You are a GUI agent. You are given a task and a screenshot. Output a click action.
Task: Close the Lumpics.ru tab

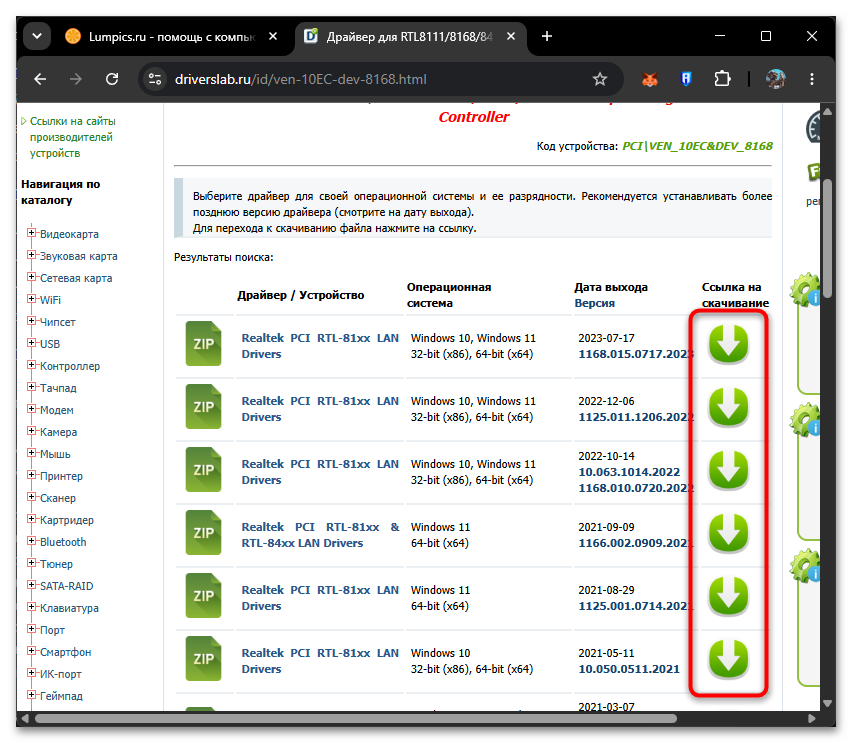pyautogui.click(x=273, y=36)
